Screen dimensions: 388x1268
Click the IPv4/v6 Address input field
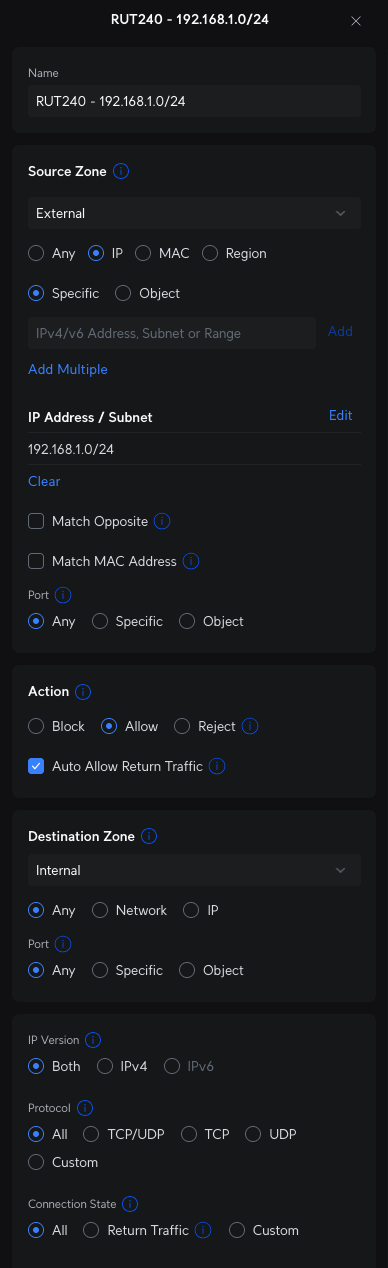pyautogui.click(x=172, y=333)
